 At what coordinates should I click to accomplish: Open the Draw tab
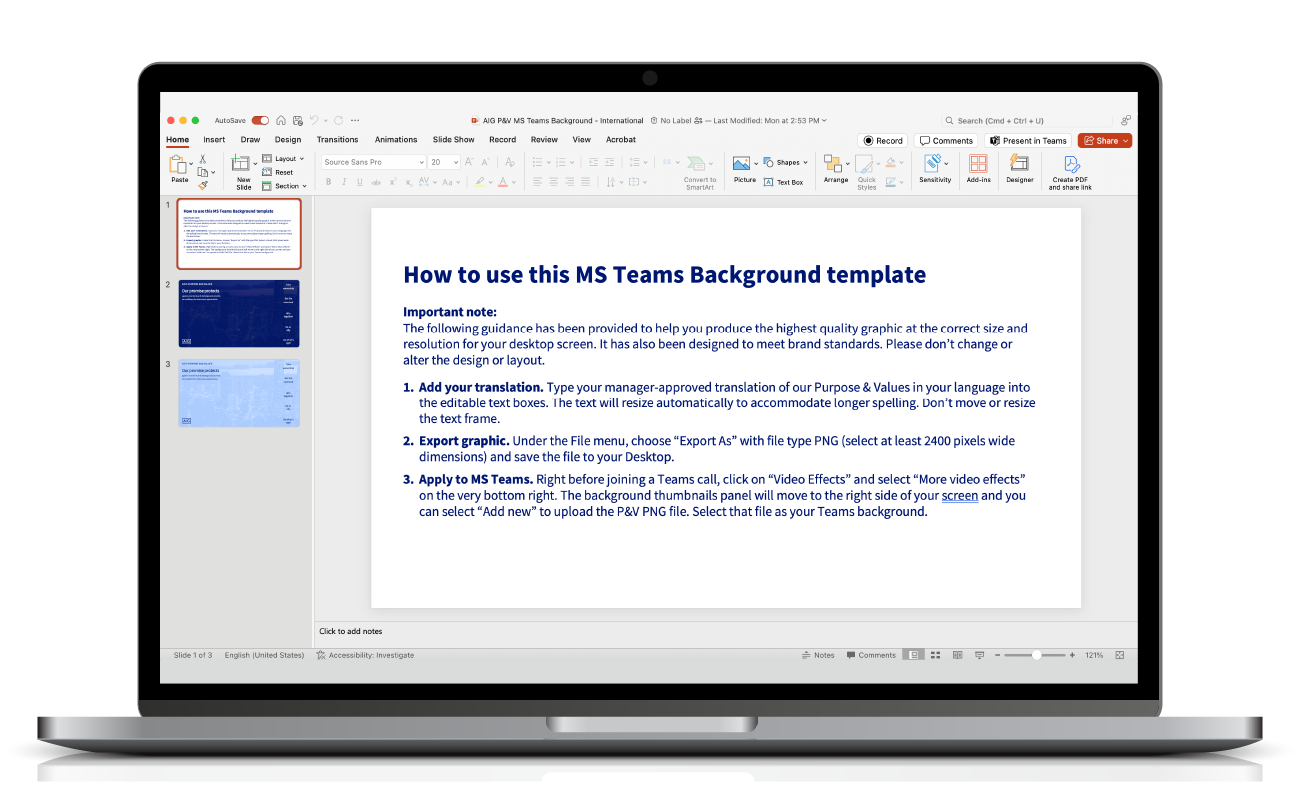[x=250, y=139]
